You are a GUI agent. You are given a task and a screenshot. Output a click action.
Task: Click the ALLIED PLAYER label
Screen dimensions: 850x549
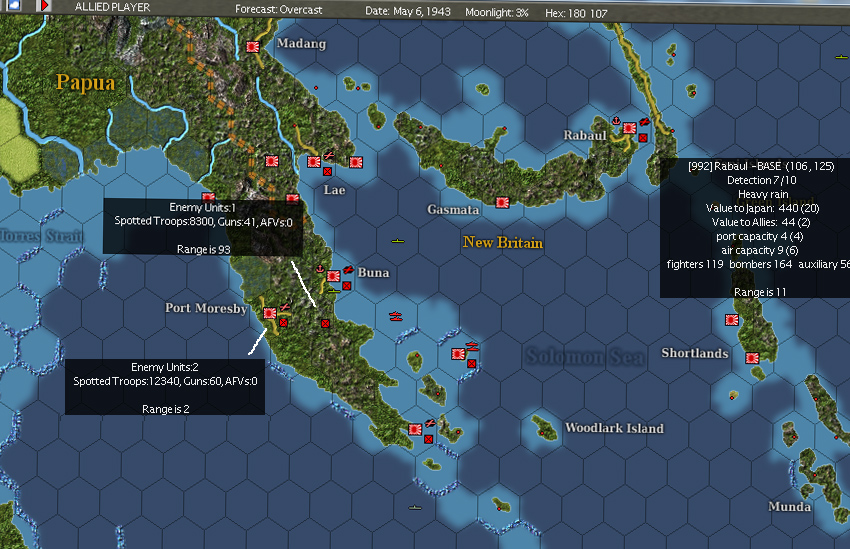pos(112,8)
